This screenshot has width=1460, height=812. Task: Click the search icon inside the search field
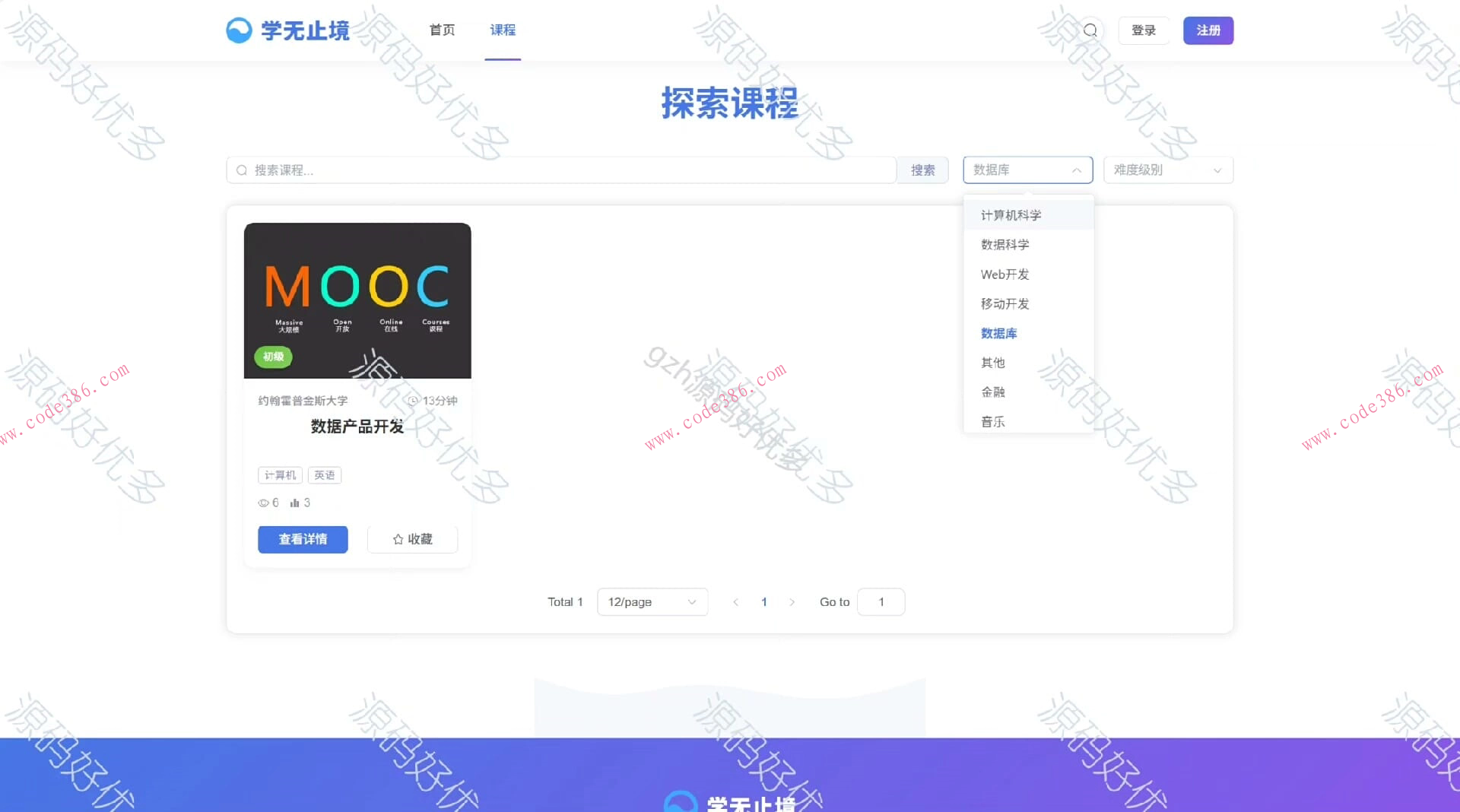point(242,170)
